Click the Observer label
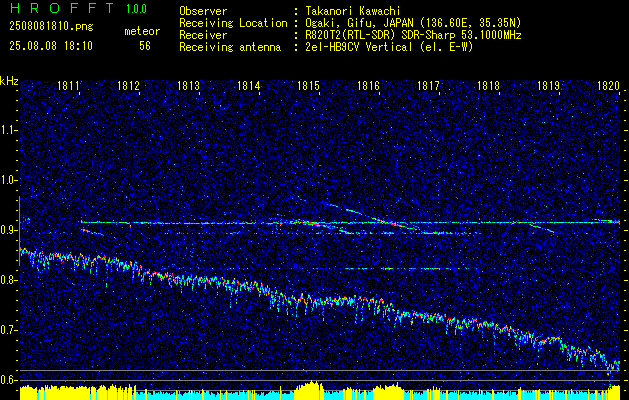Viewport: 629px width, 400px height. click(x=203, y=11)
